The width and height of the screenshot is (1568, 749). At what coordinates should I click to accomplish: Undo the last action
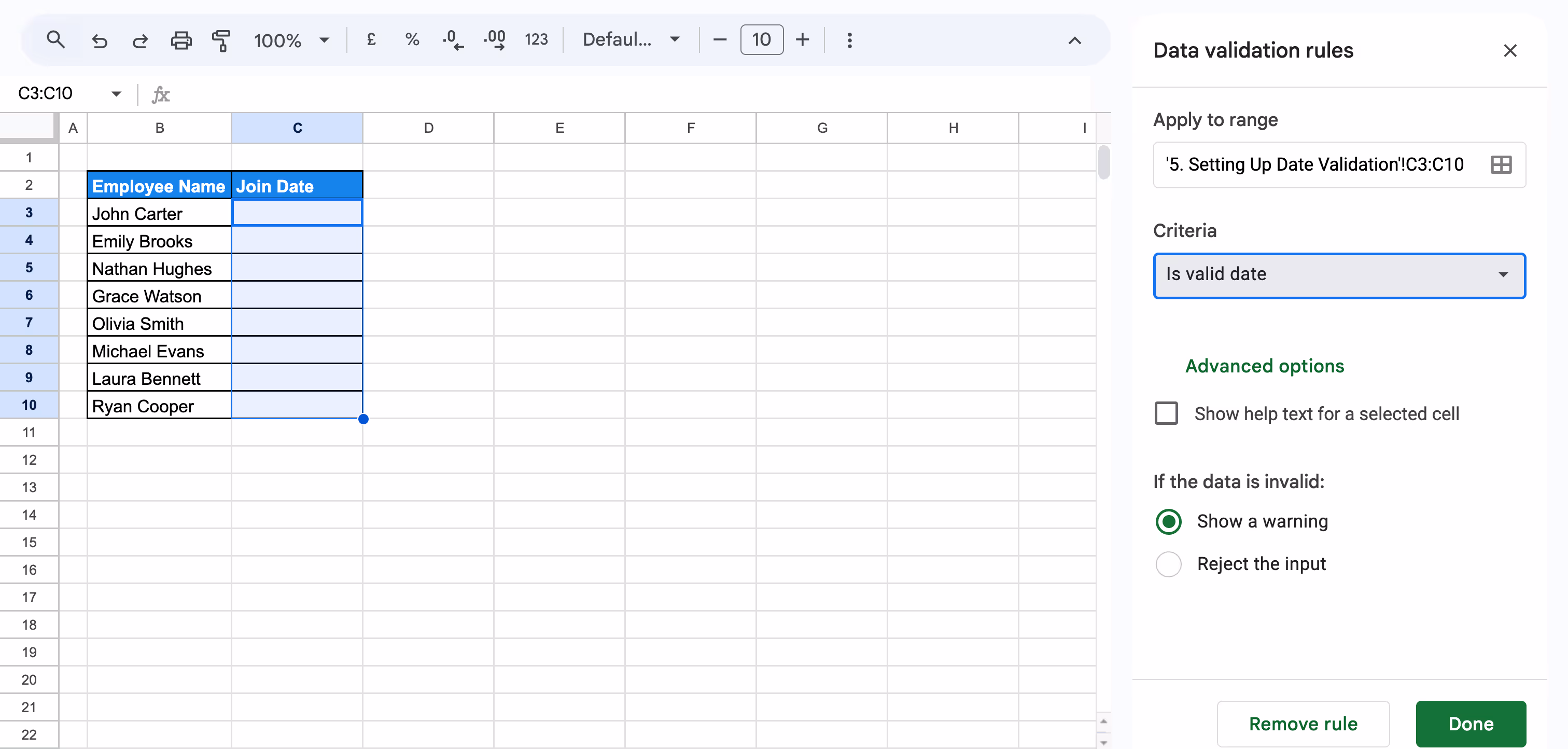[x=100, y=39]
